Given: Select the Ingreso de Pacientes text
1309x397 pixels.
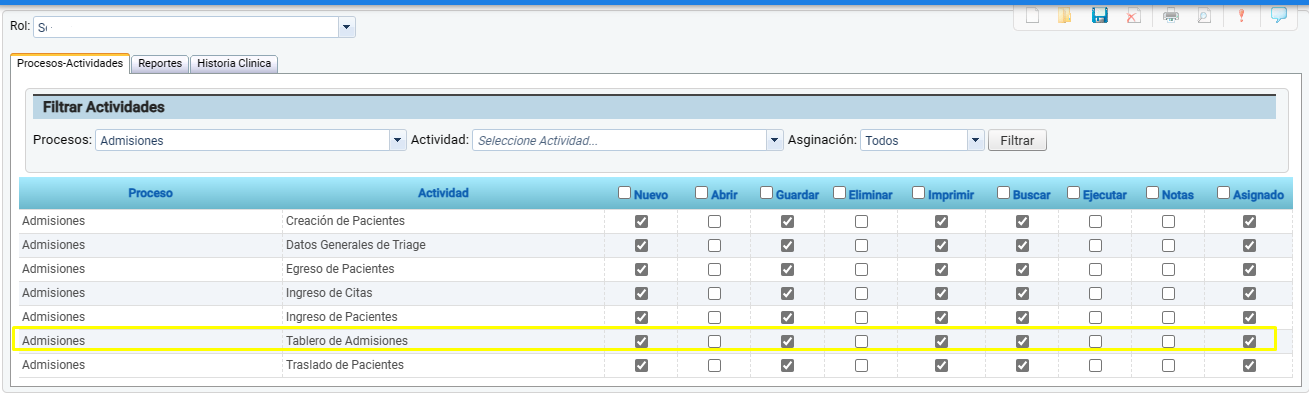Looking at the screenshot, I should 342,317.
